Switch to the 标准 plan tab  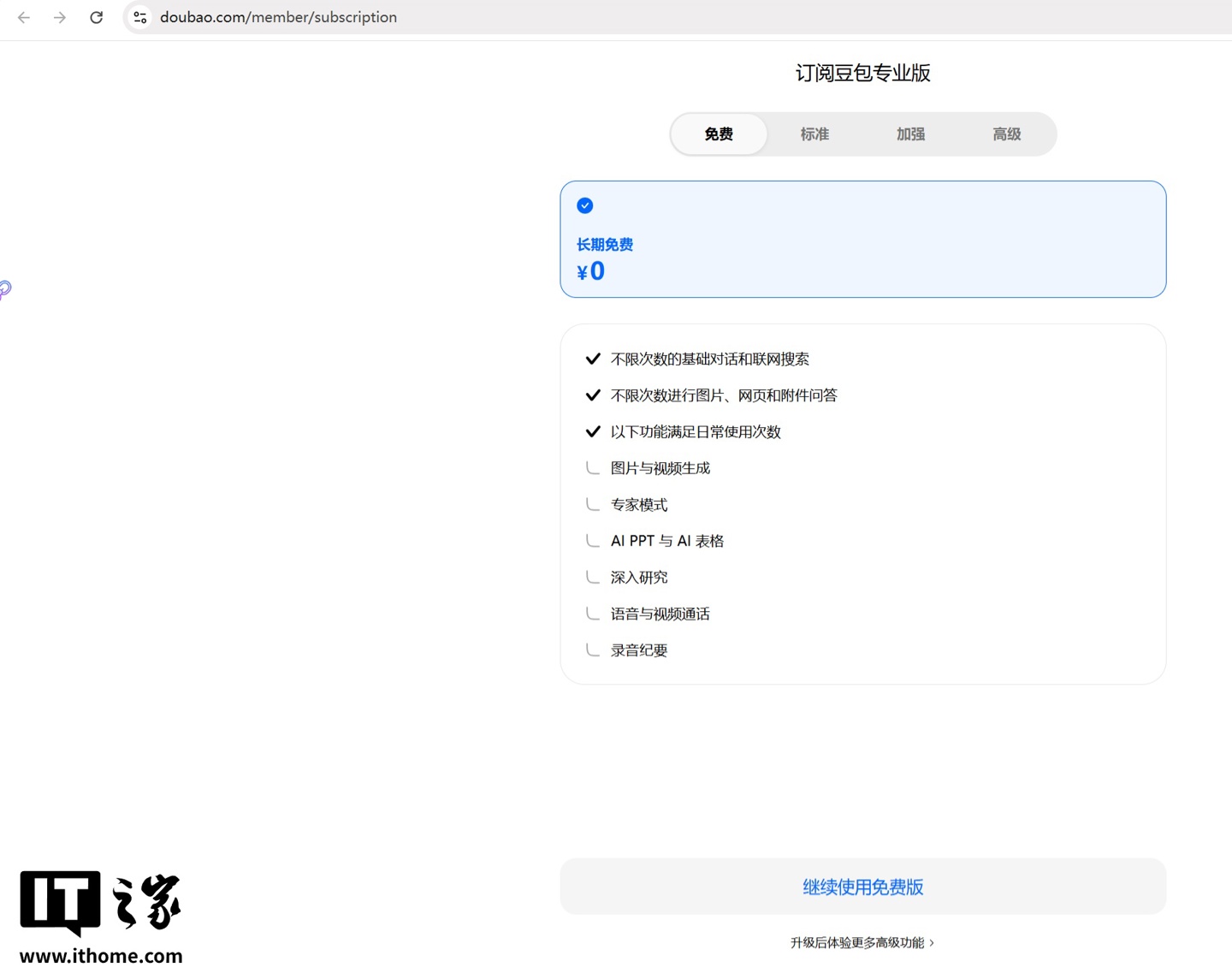tap(814, 134)
